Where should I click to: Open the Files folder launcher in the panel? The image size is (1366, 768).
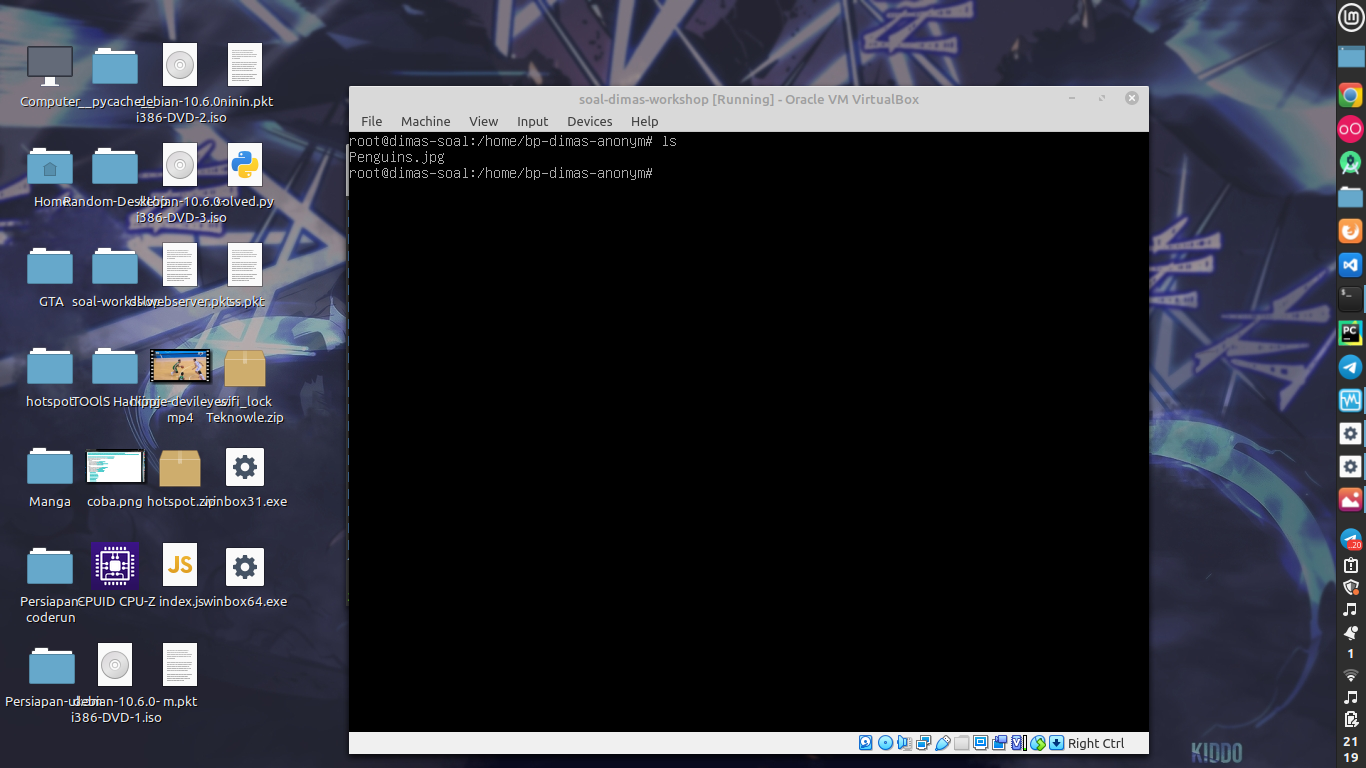coord(1351,196)
